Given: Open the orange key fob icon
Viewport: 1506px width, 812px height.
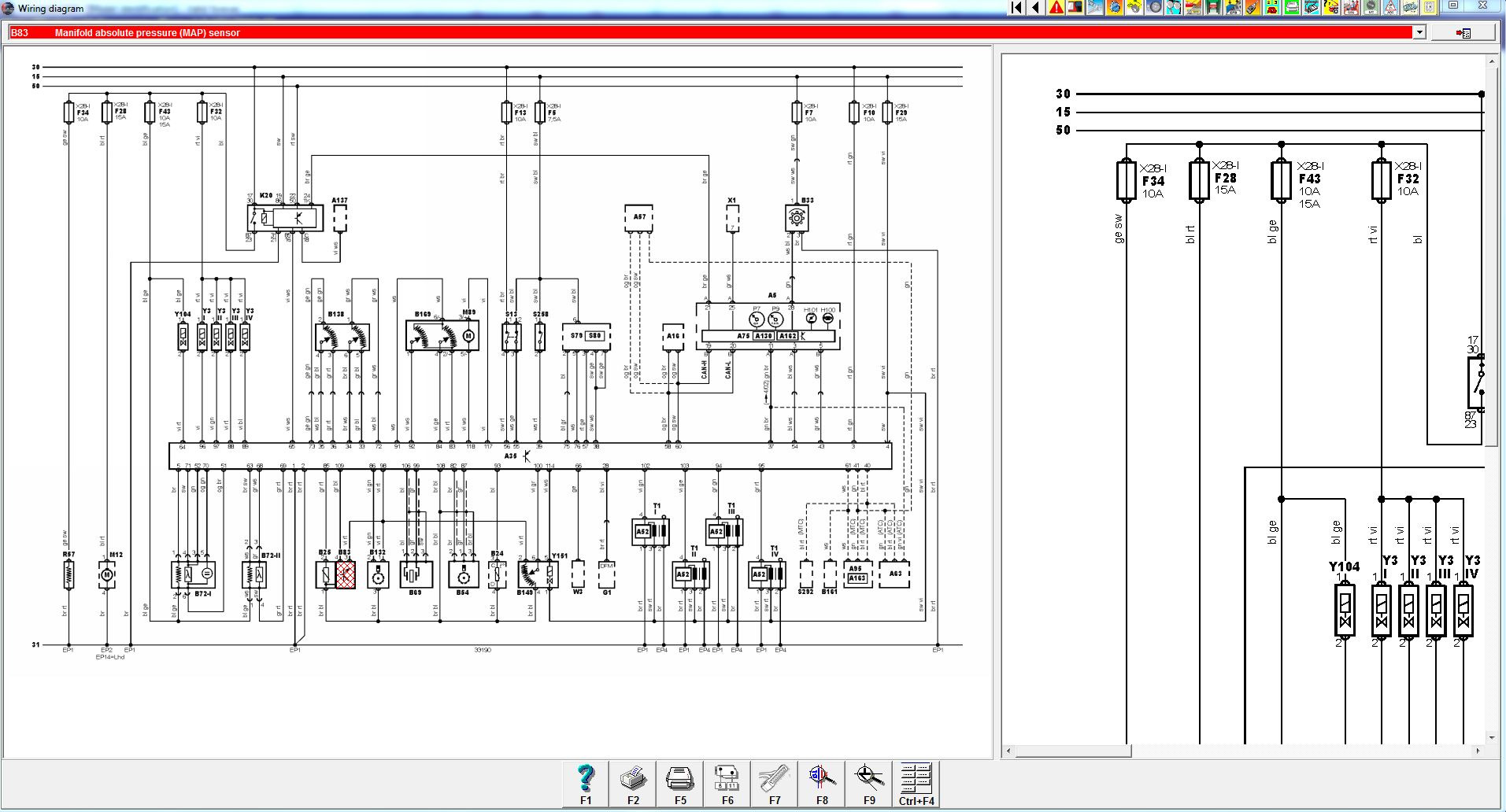Looking at the screenshot, I should (1253, 7).
